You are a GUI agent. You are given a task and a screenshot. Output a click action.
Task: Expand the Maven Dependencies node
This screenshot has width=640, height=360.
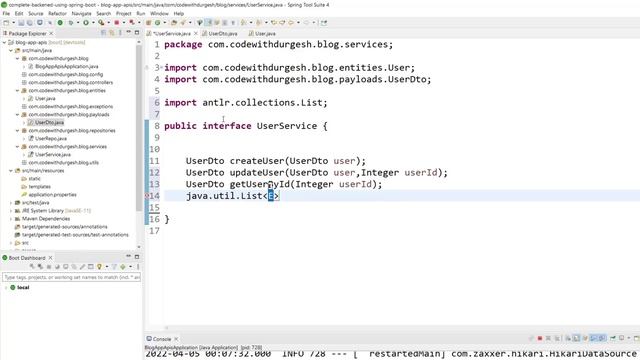point(11,219)
